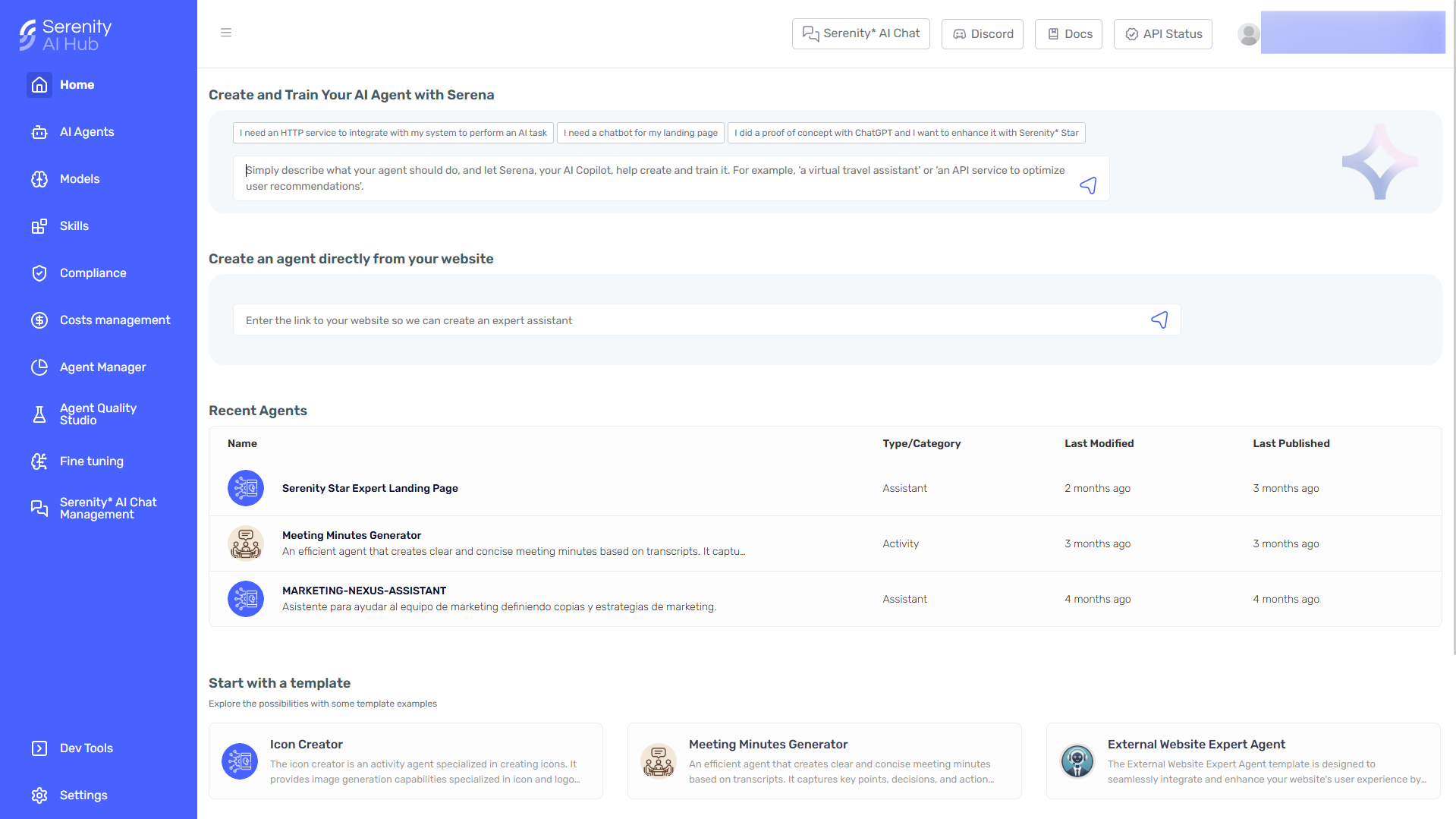Click the send arrow icon in Serena prompt box
Screen dimensions: 1456x819
tap(1088, 185)
